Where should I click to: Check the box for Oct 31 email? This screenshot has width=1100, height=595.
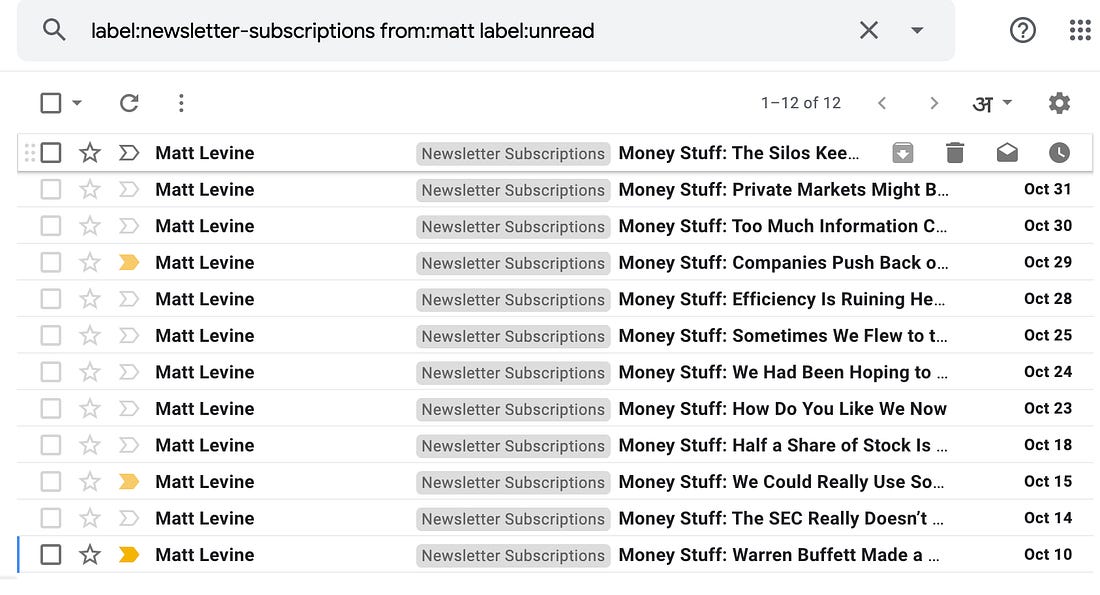(x=51, y=189)
